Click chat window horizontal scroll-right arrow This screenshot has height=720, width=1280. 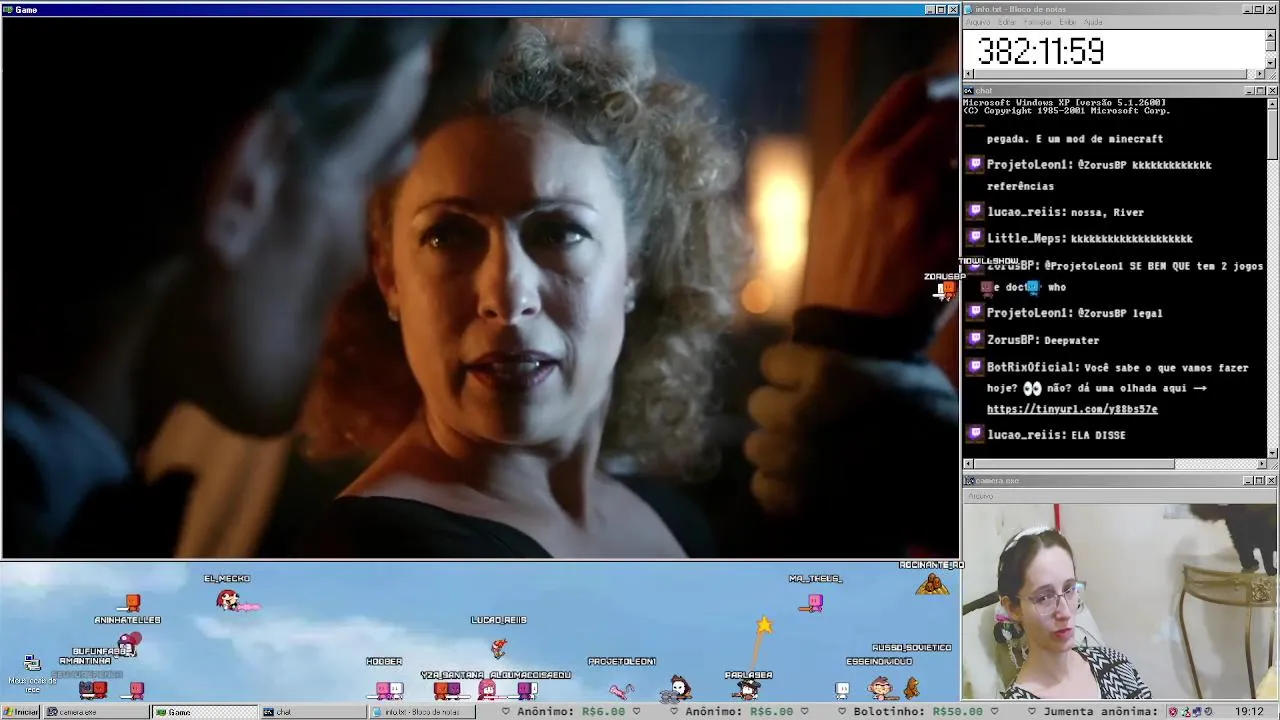1260,464
